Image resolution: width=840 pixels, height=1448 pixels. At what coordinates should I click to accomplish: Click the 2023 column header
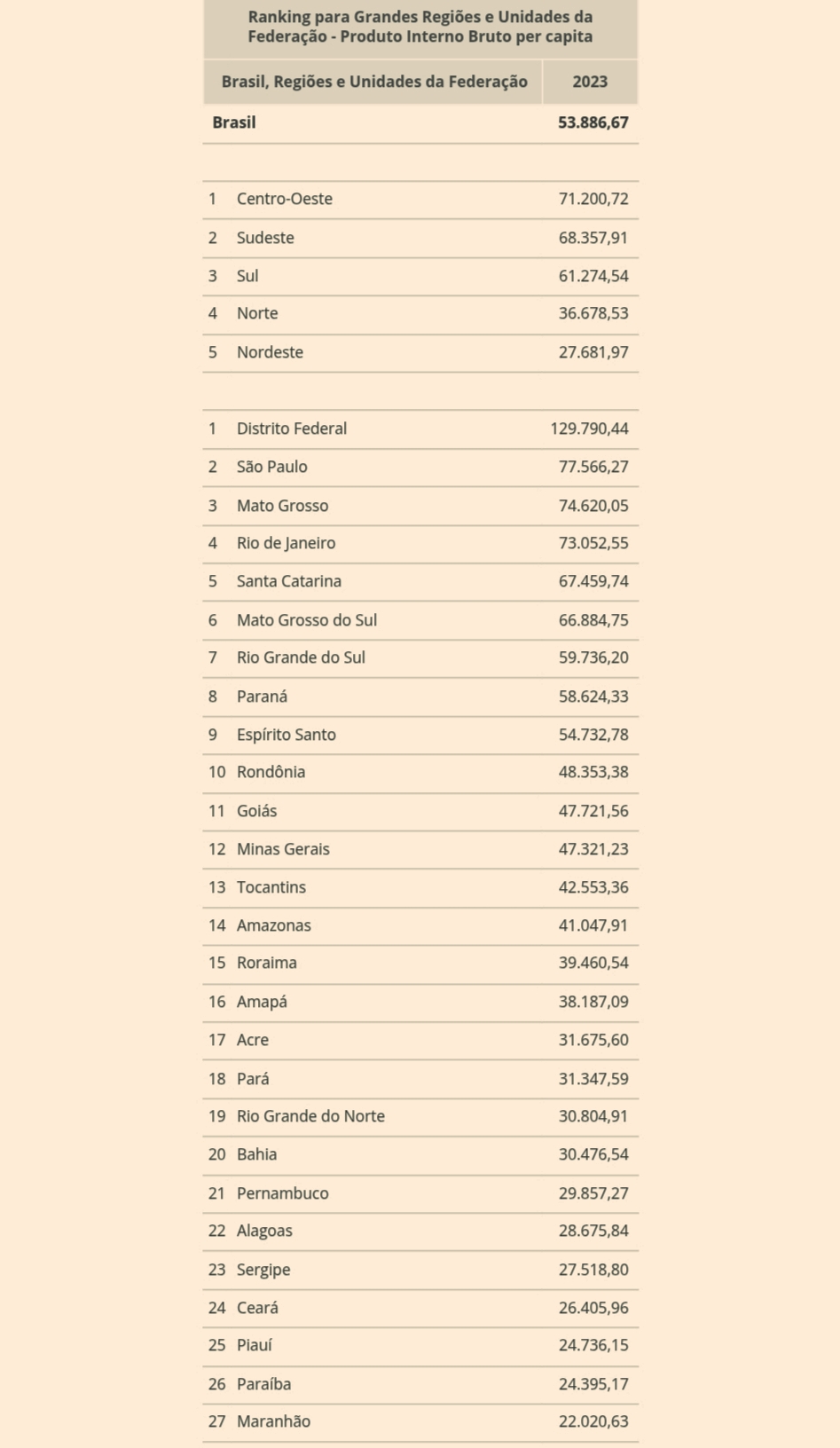pos(590,82)
